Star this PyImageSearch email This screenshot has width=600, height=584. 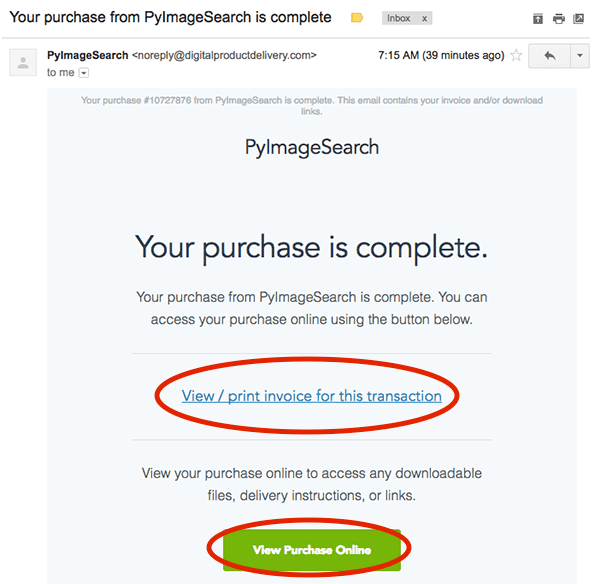click(516, 55)
